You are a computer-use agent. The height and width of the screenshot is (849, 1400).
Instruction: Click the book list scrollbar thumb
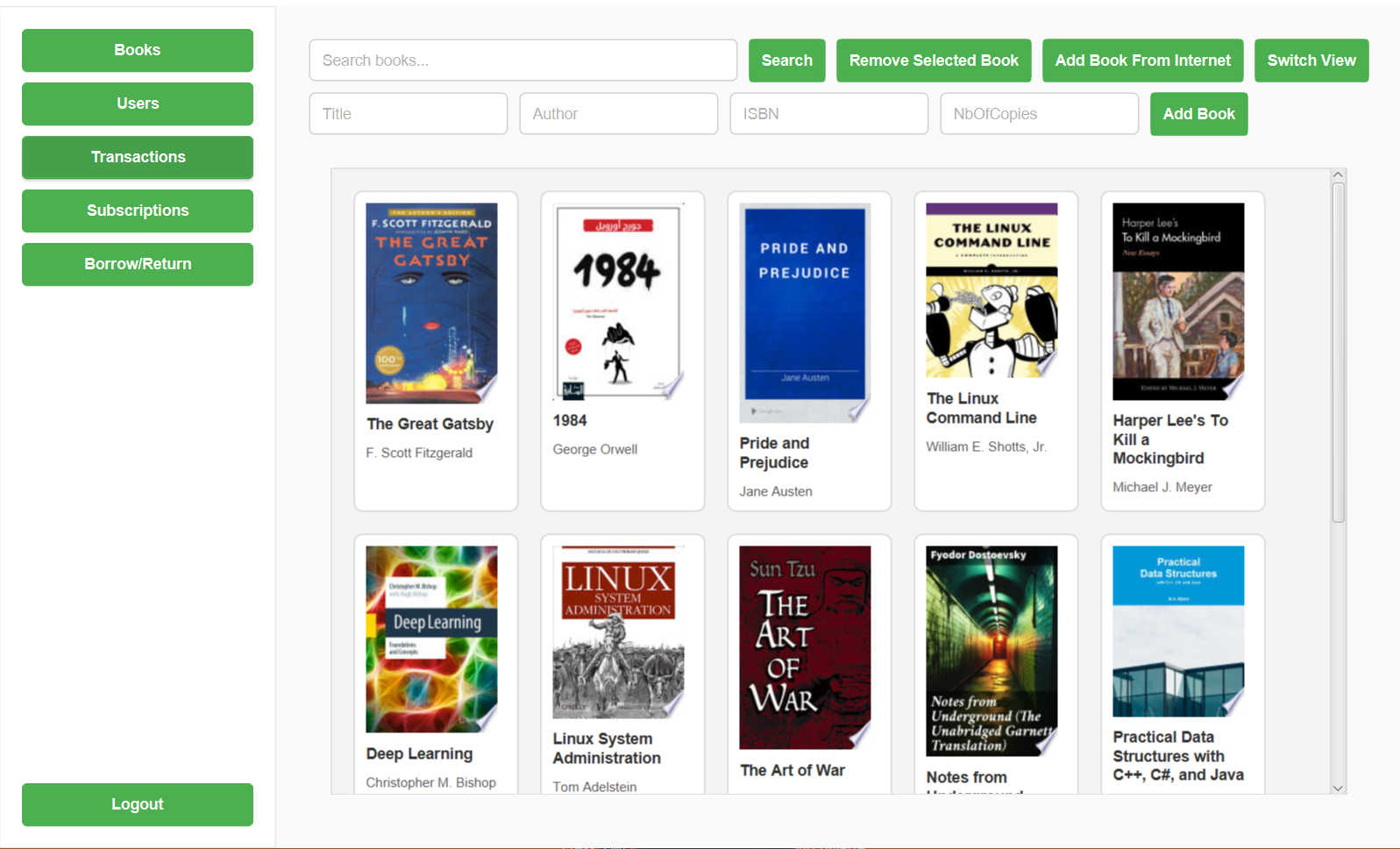point(1338,353)
